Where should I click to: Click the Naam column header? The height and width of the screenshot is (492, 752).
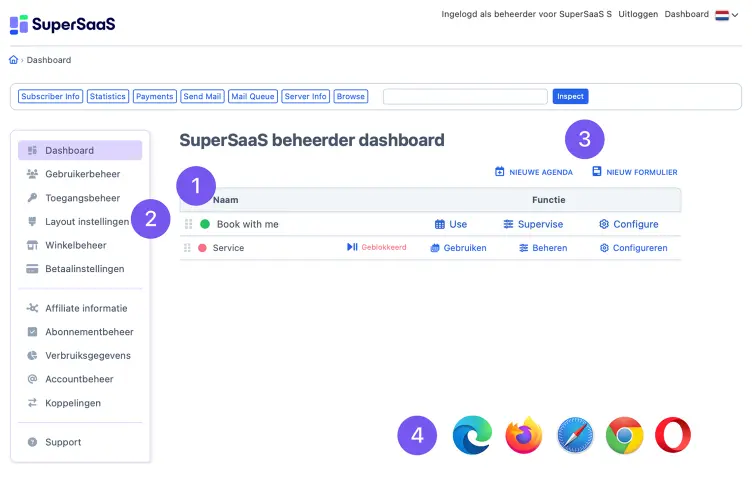coord(225,199)
